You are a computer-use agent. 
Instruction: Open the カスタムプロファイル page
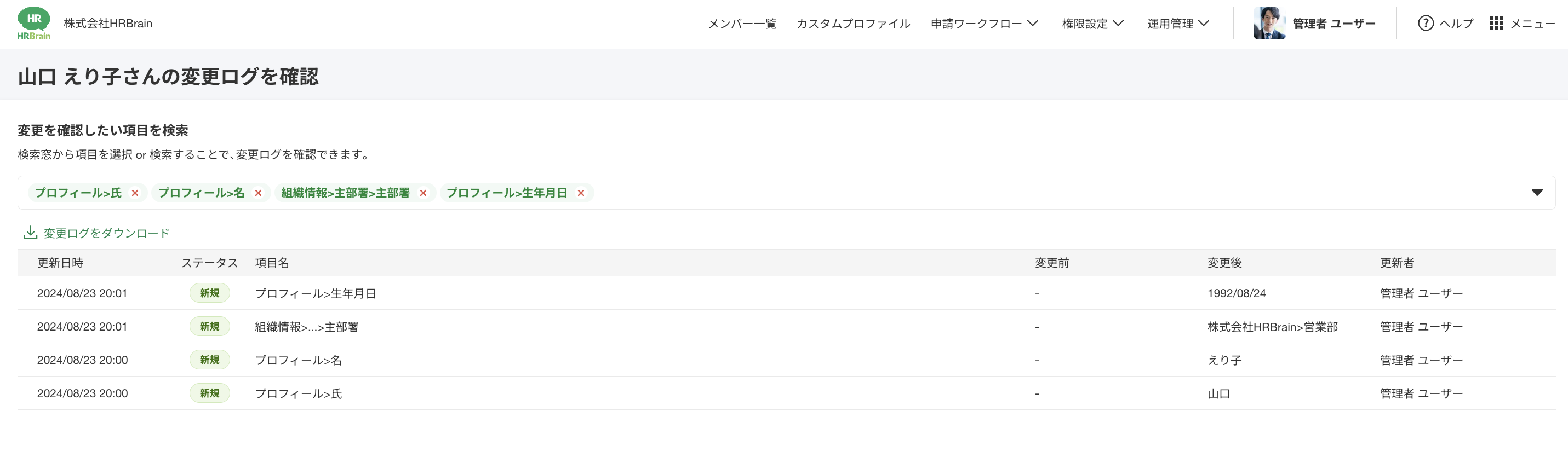853,24
